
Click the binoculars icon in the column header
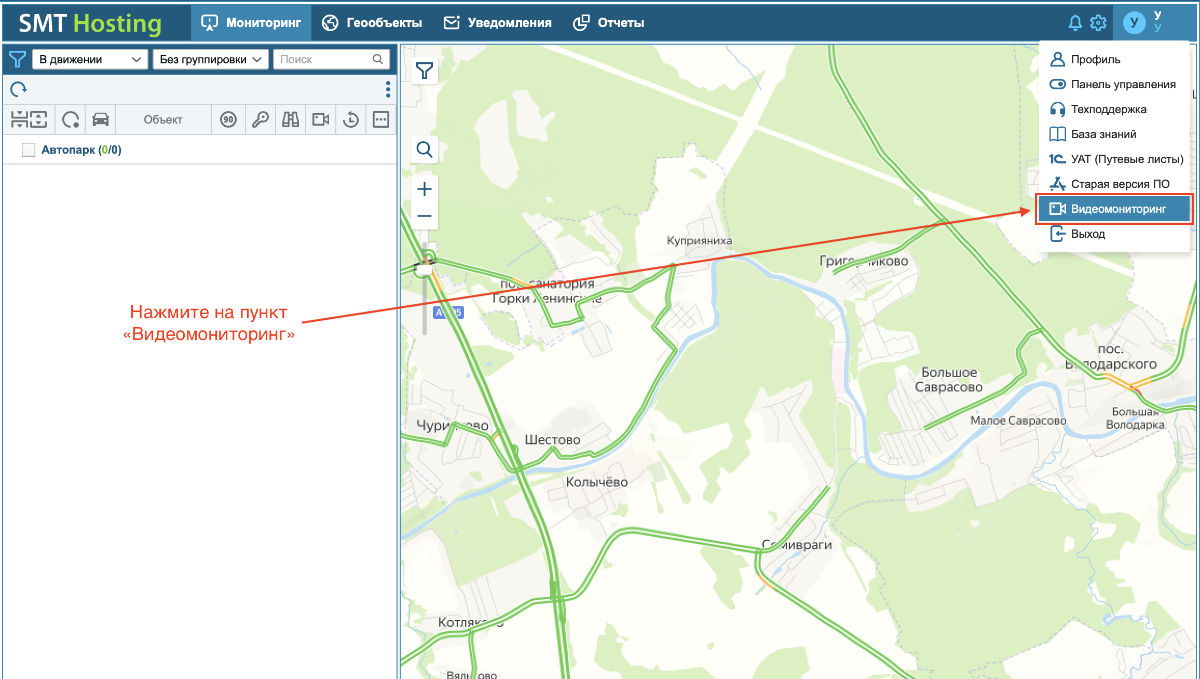coord(291,120)
